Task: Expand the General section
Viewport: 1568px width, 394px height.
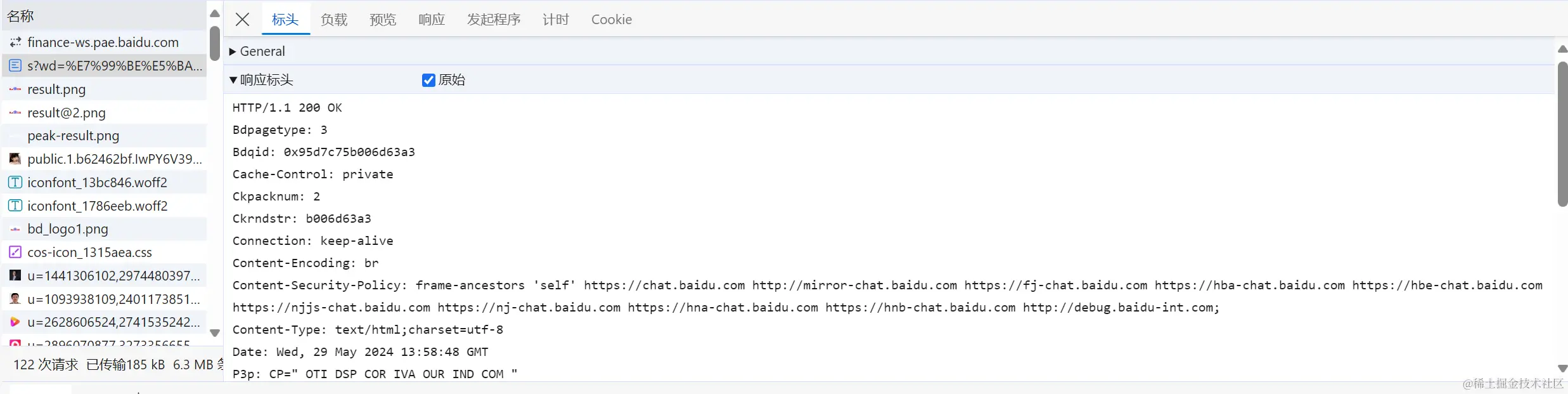Action: (x=233, y=51)
